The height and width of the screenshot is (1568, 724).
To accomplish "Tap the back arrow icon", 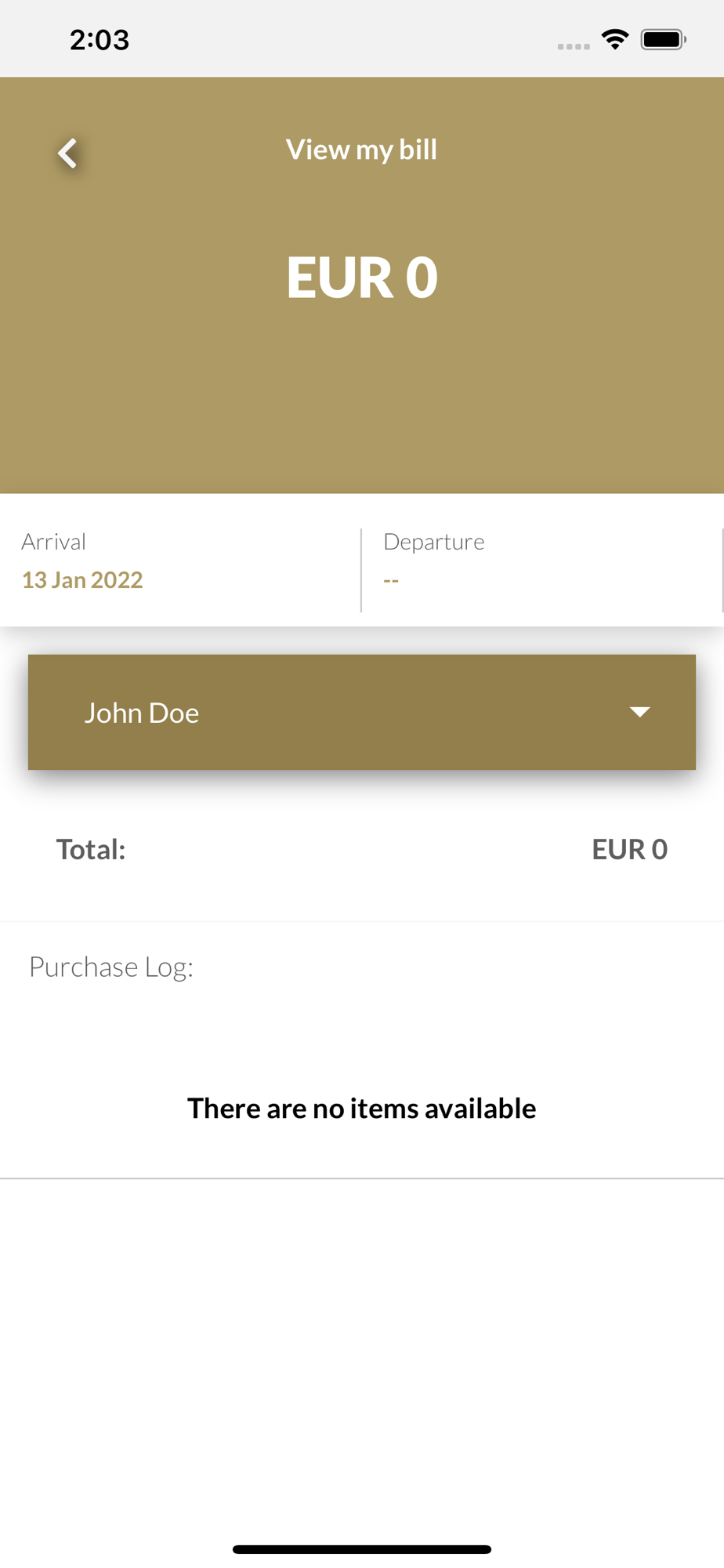I will coord(67,153).
